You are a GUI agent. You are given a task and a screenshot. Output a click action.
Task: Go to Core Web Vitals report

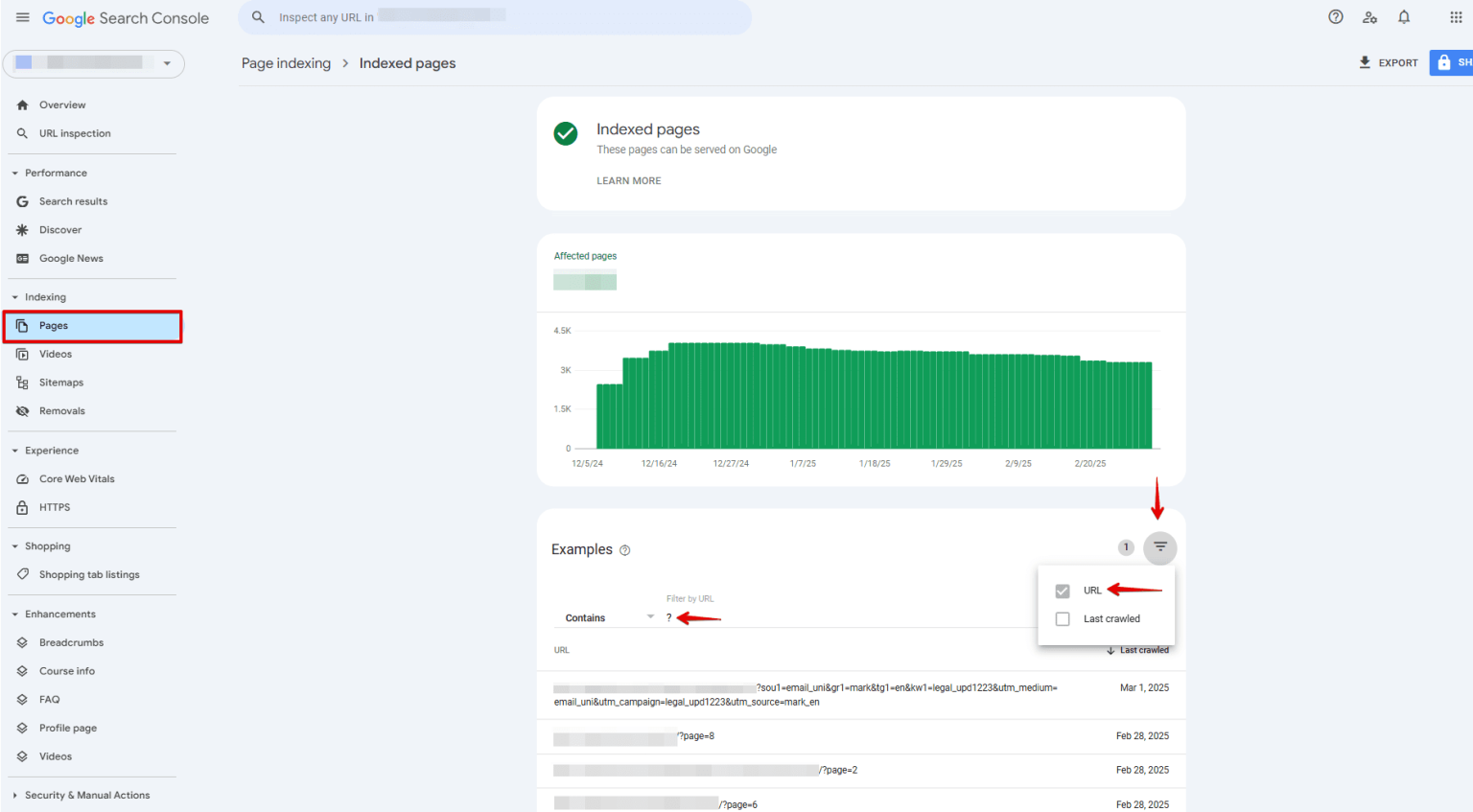[x=77, y=479]
